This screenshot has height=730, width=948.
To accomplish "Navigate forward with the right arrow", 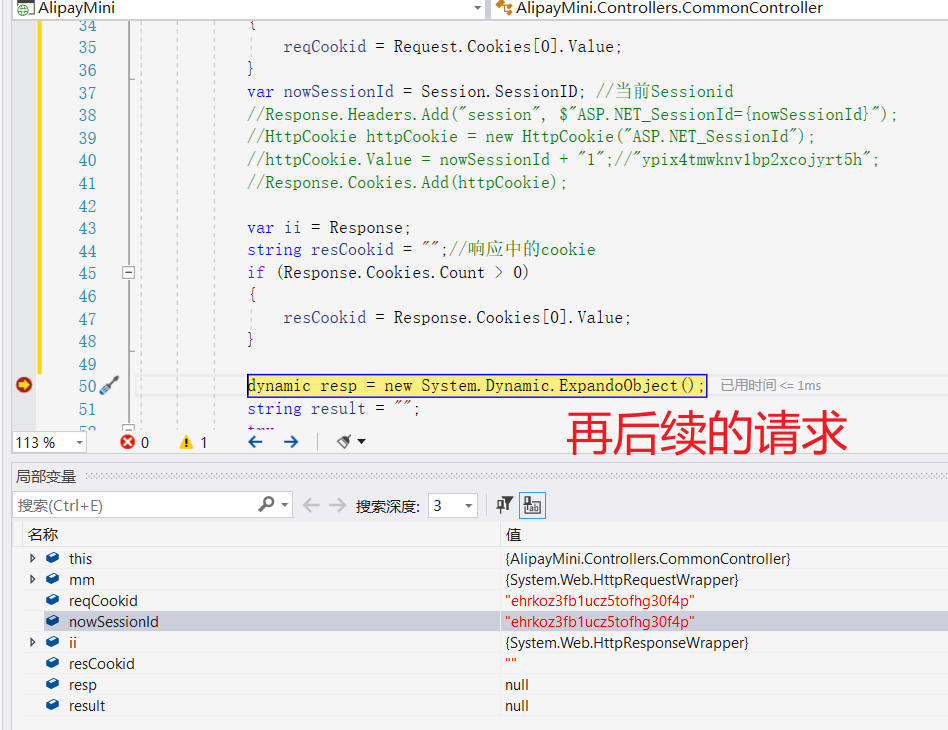I will pyautogui.click(x=291, y=442).
